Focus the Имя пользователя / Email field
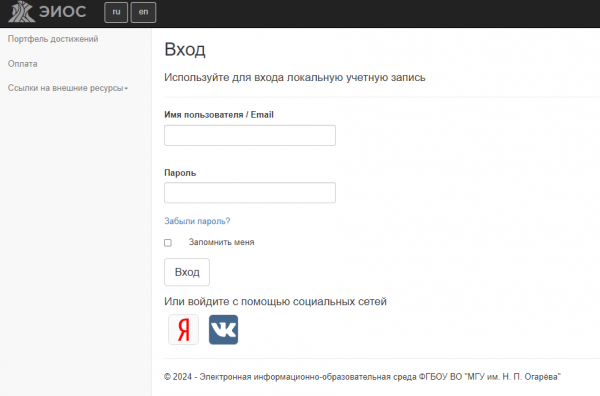 click(250, 135)
